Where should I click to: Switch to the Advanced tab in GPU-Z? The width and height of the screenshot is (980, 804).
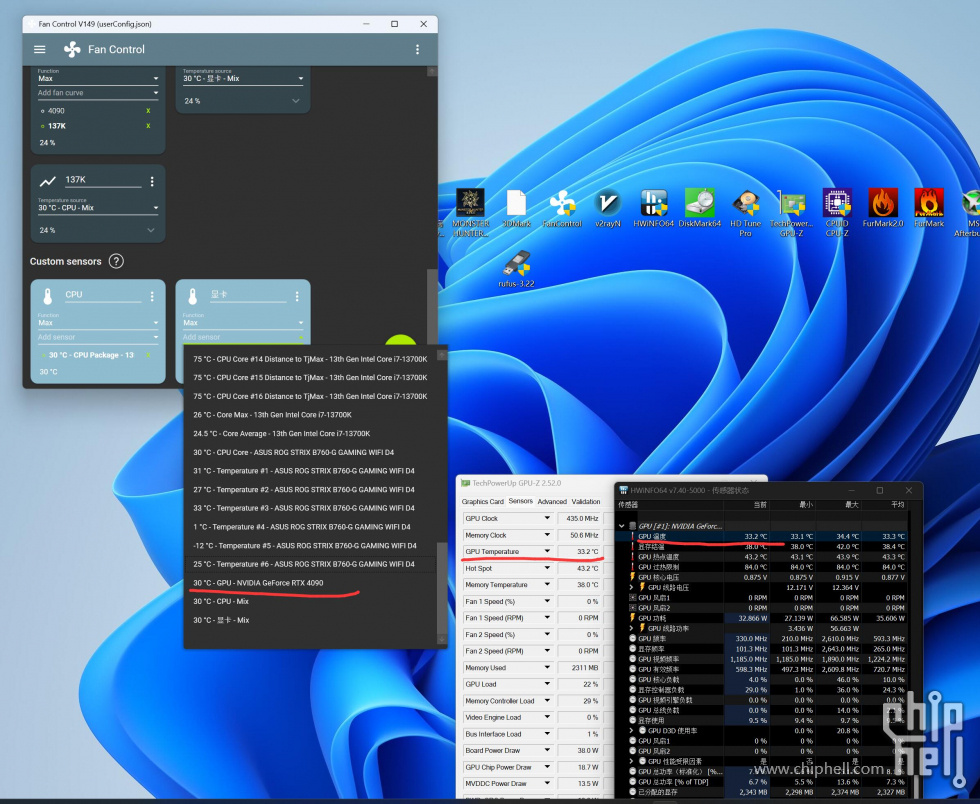click(551, 502)
